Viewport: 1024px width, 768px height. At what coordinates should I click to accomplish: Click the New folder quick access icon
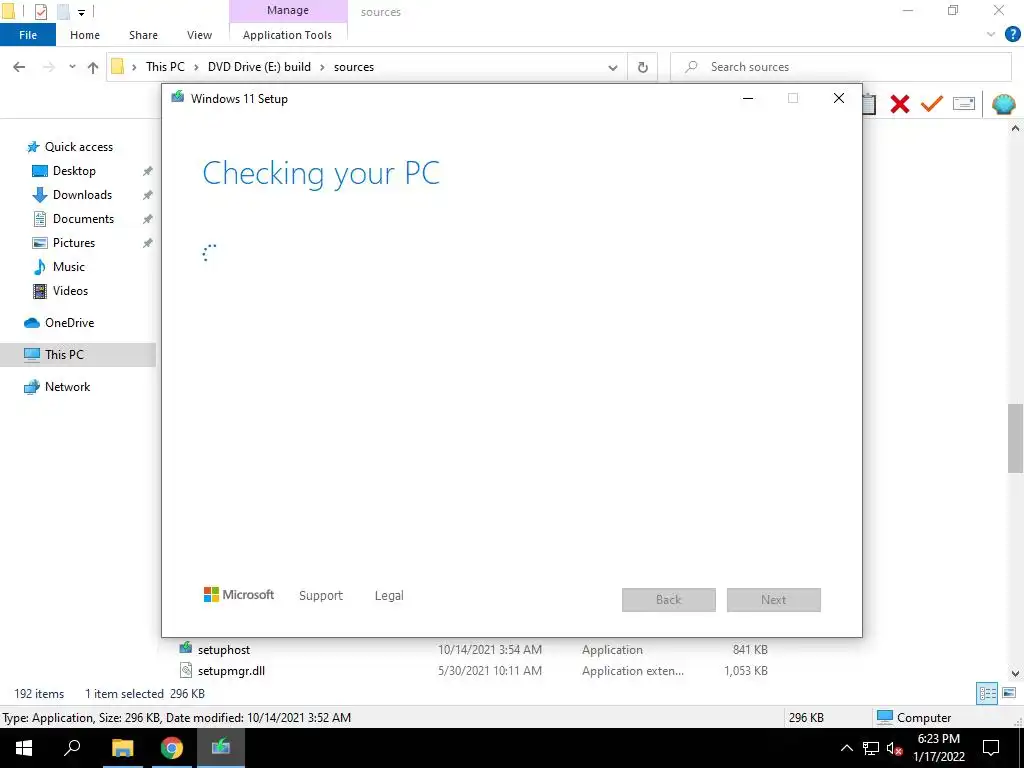point(63,11)
